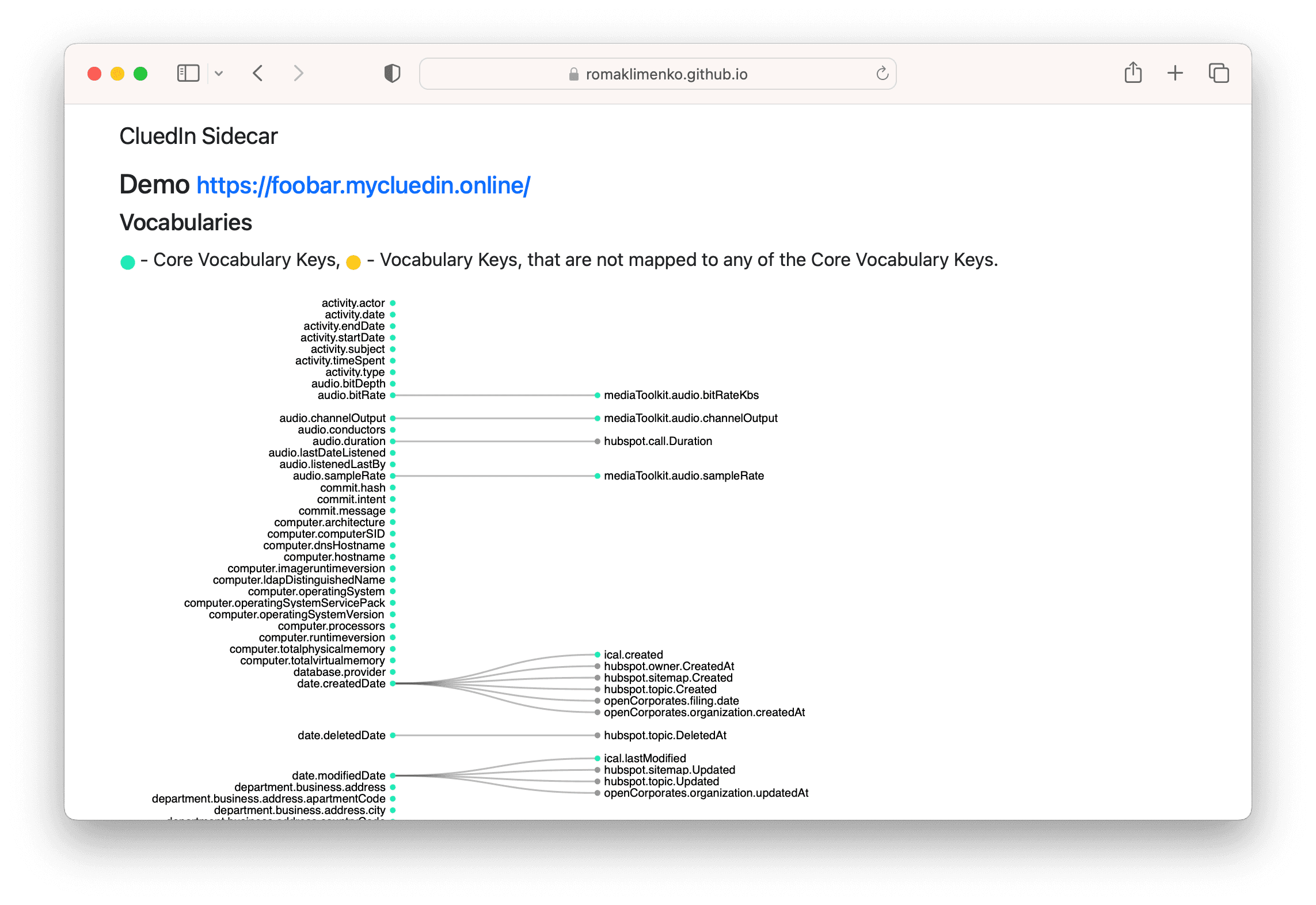Toggle the Safari sidebar icon
Screen dimensions: 1316x905
(x=188, y=74)
